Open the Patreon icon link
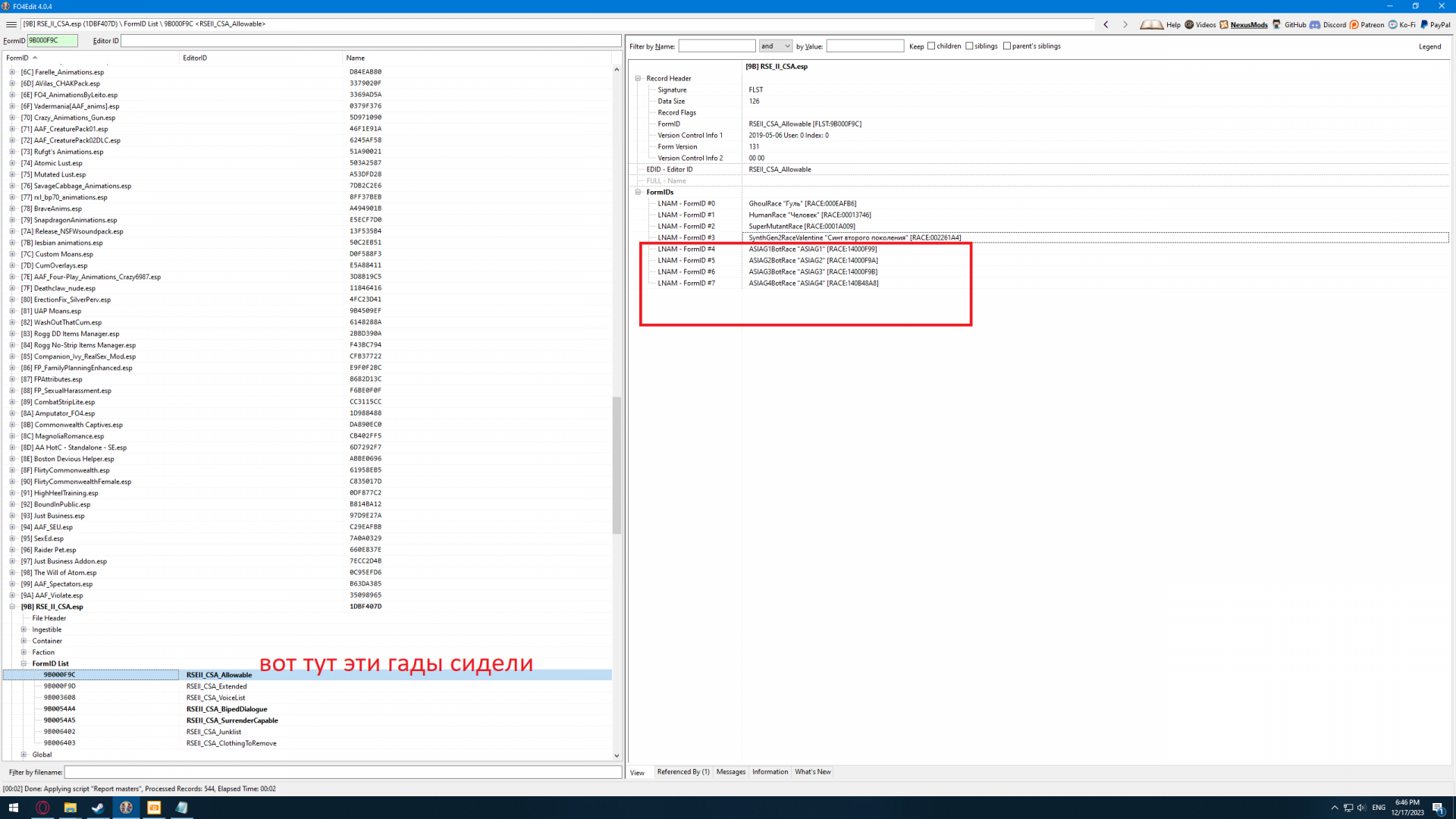The width and height of the screenshot is (1456, 819). (x=1354, y=24)
